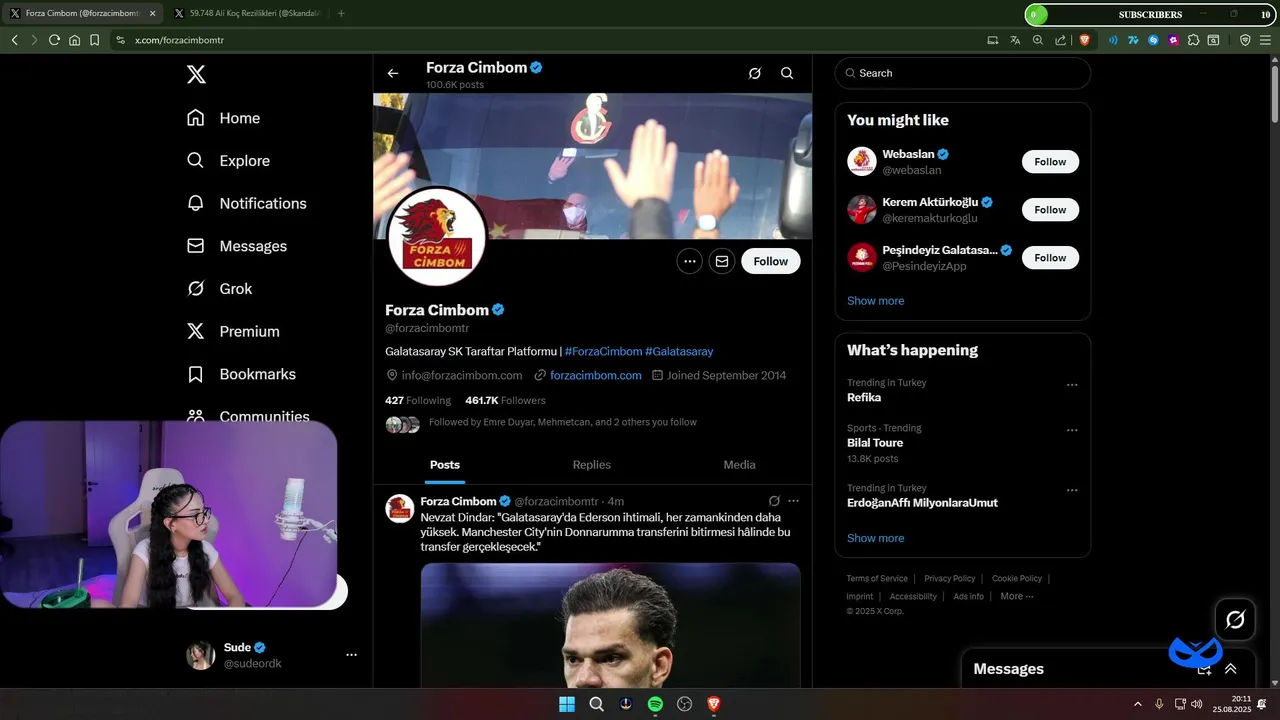Click Show more under What's happening
Screen dimensions: 1280x720
pyautogui.click(x=875, y=538)
